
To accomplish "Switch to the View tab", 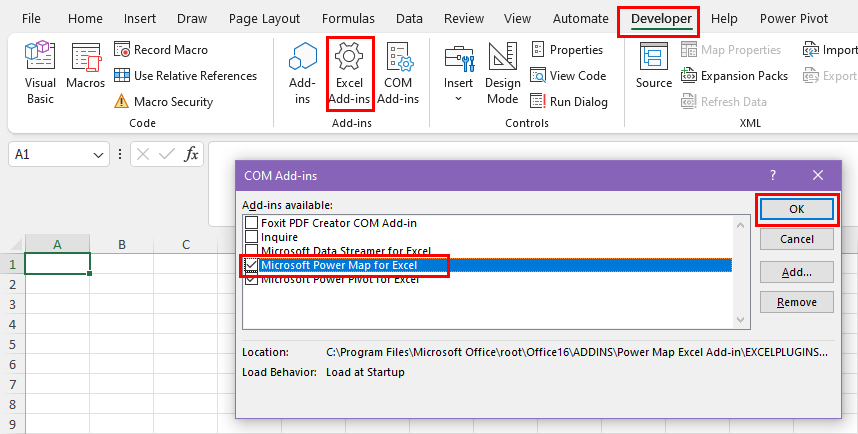I will 517,19.
